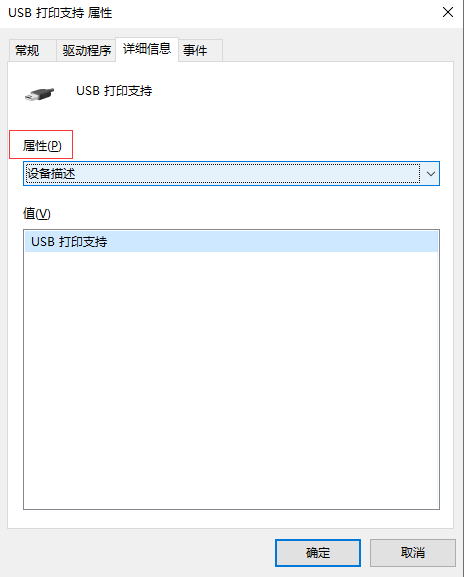Click blank tab strip area right of 事件

[x=337, y=50]
